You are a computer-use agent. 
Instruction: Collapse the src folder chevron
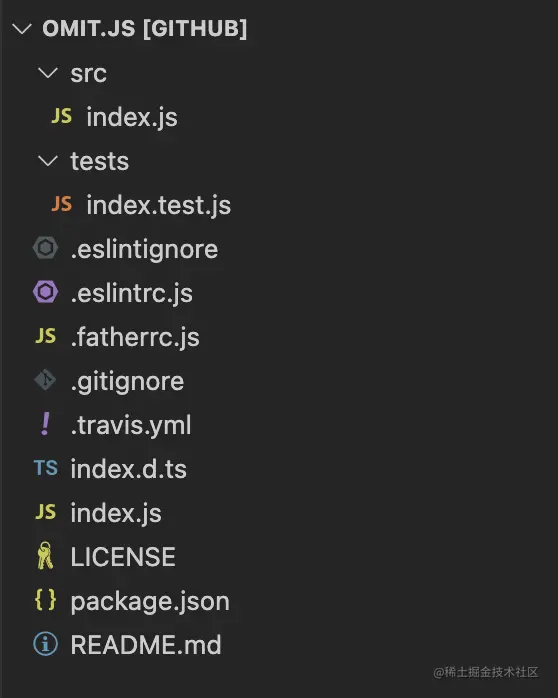coord(48,73)
